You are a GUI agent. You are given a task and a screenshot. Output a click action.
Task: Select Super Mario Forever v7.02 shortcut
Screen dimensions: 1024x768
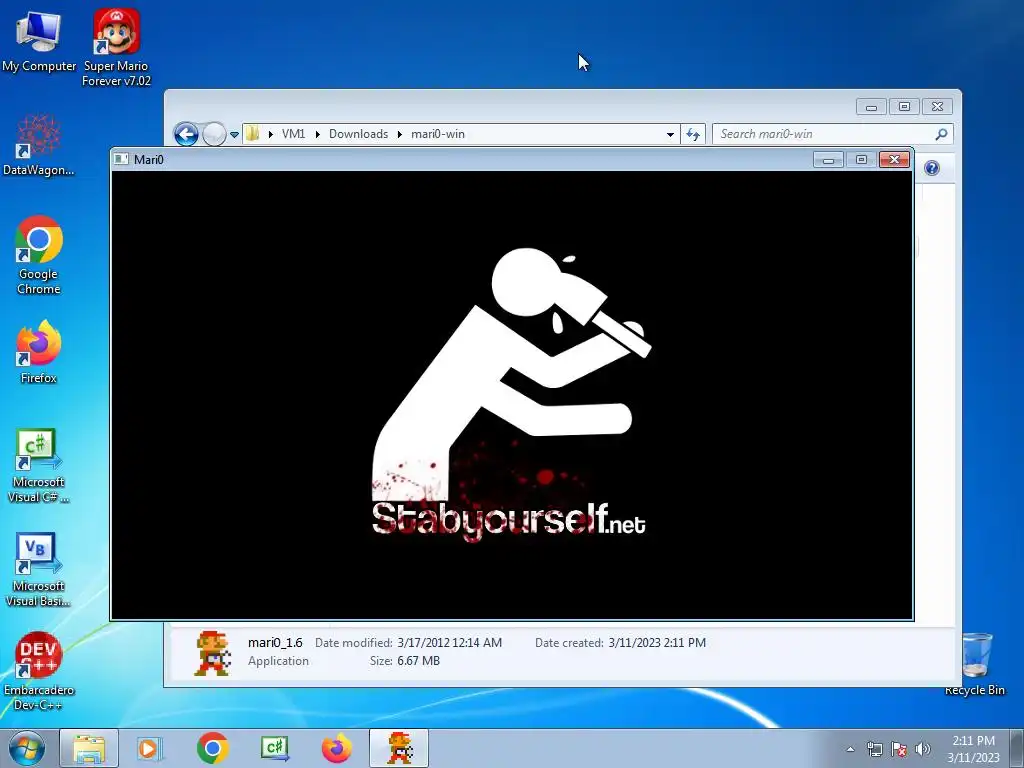116,47
